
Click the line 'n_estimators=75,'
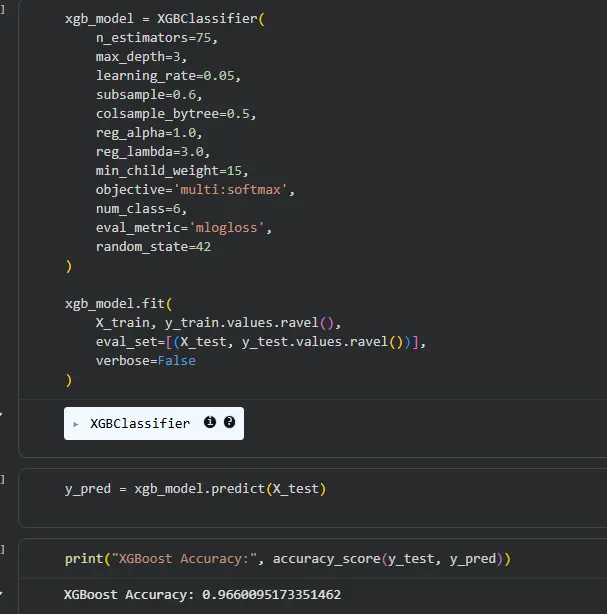coord(157,38)
